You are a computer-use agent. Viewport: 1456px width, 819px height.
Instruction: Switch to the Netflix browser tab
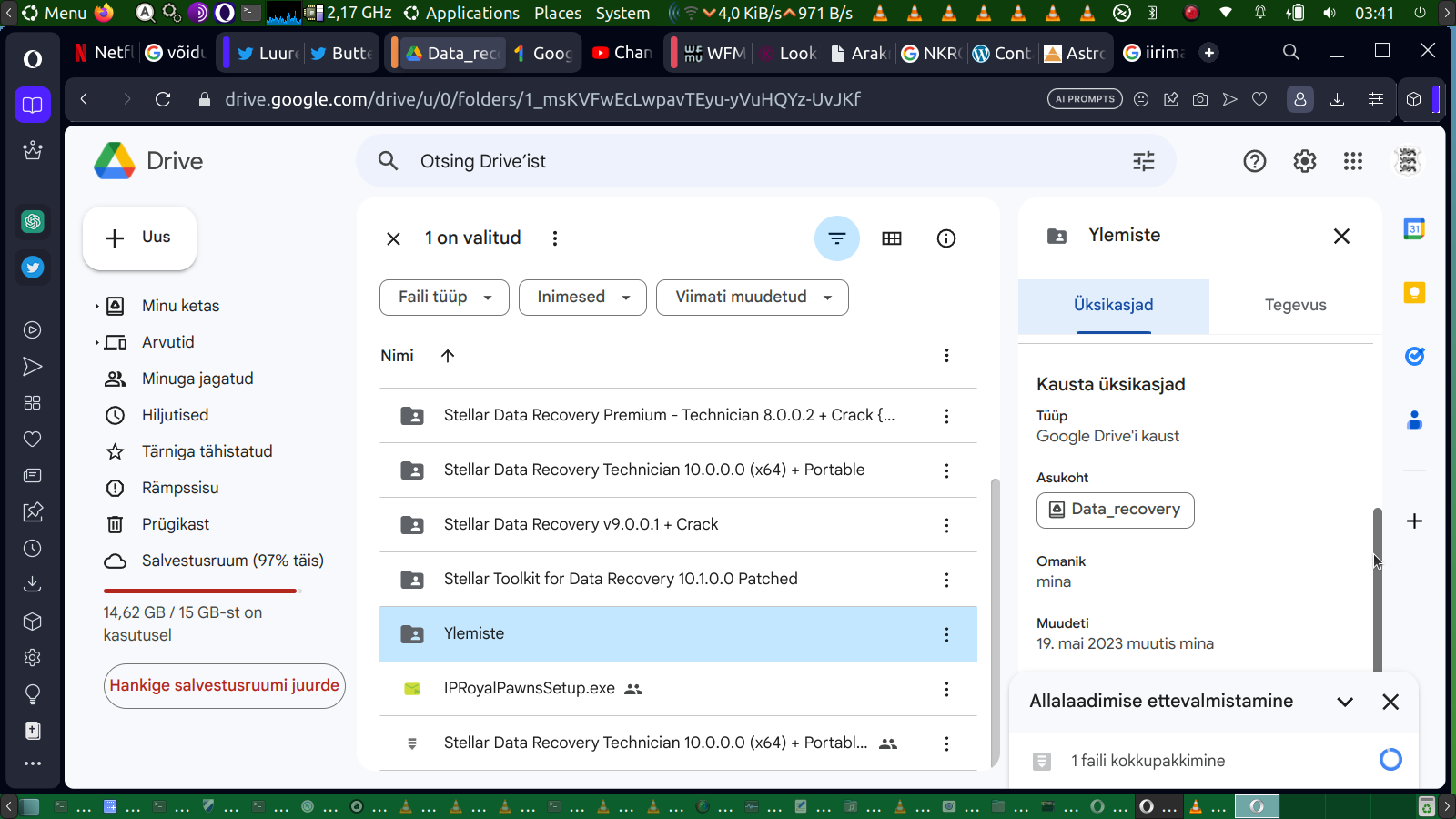(x=104, y=53)
